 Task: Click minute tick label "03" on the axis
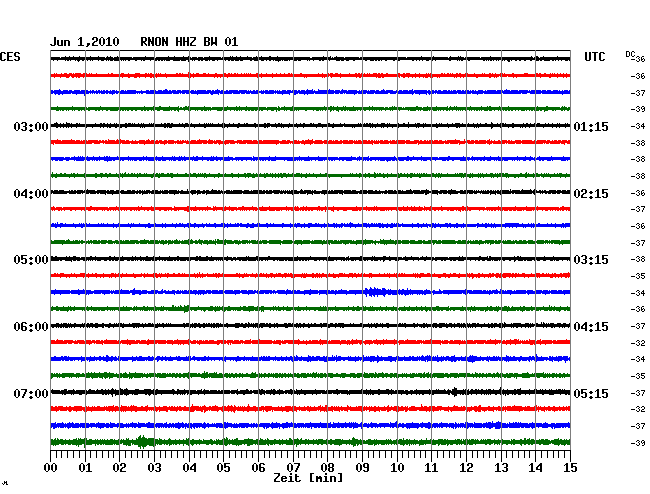click(154, 468)
